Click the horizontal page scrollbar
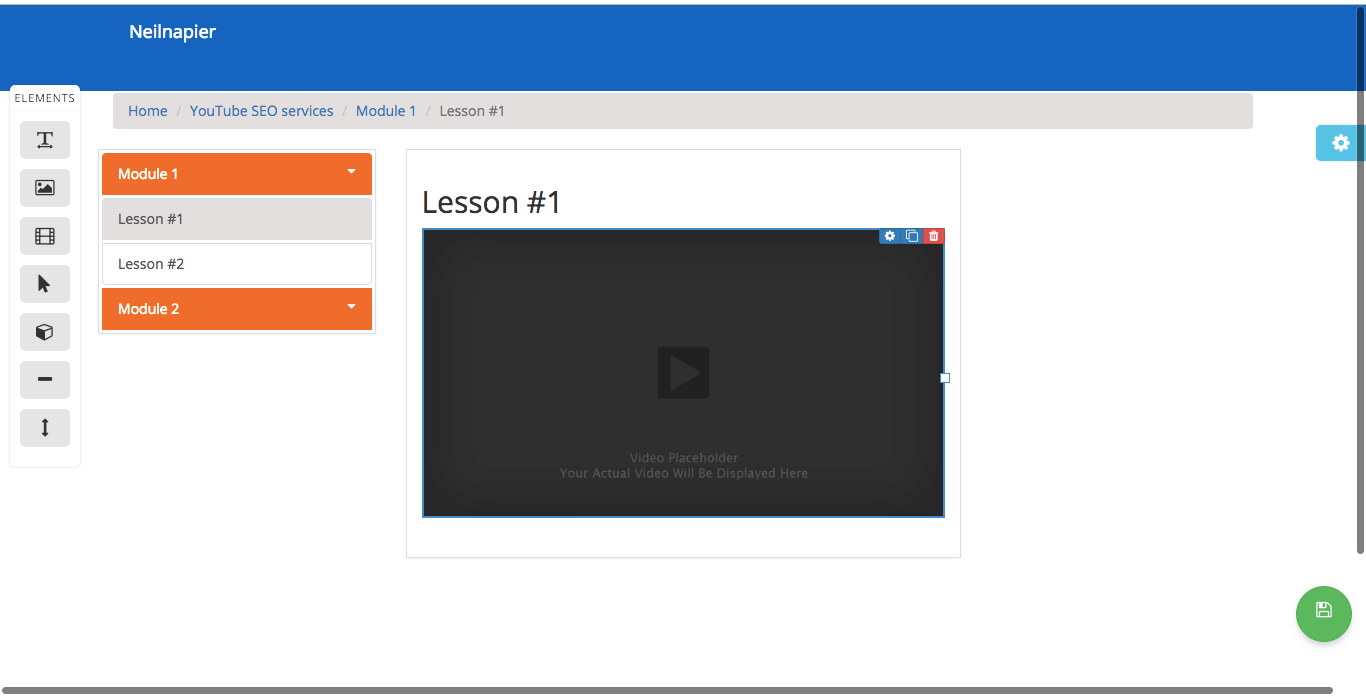 pyautogui.click(x=668, y=690)
